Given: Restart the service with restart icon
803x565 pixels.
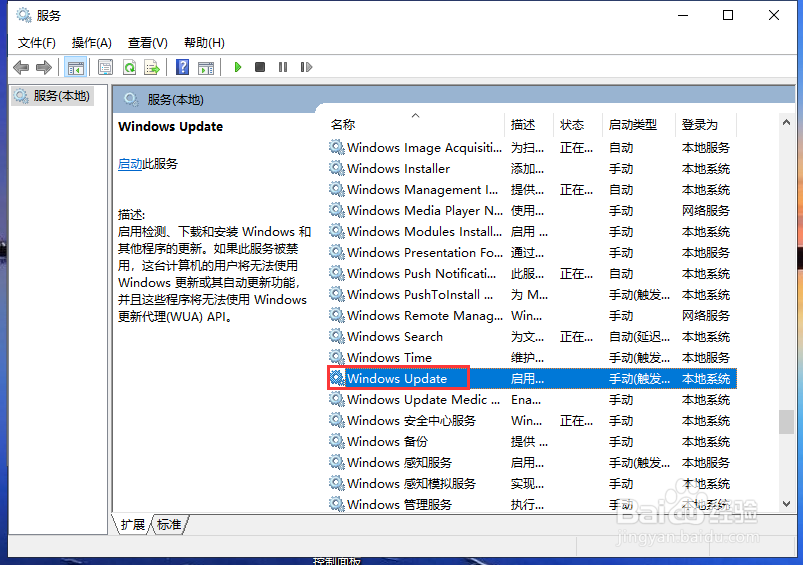Looking at the screenshot, I should click(306, 67).
